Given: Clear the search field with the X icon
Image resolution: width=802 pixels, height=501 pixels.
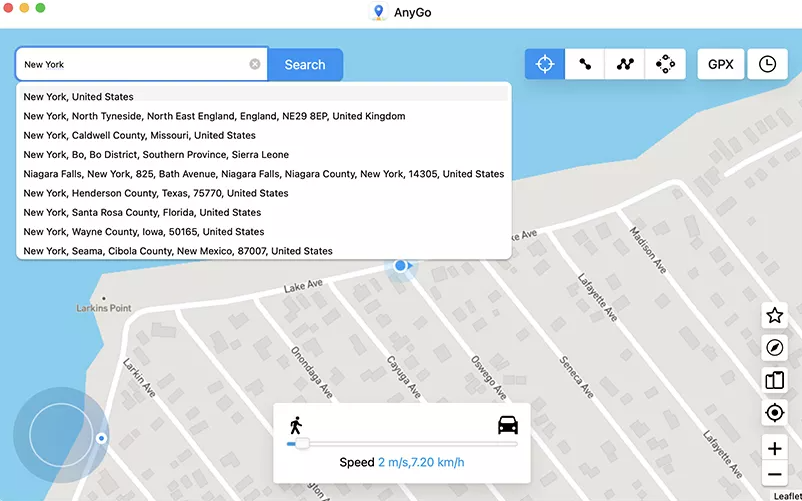Looking at the screenshot, I should [255, 64].
